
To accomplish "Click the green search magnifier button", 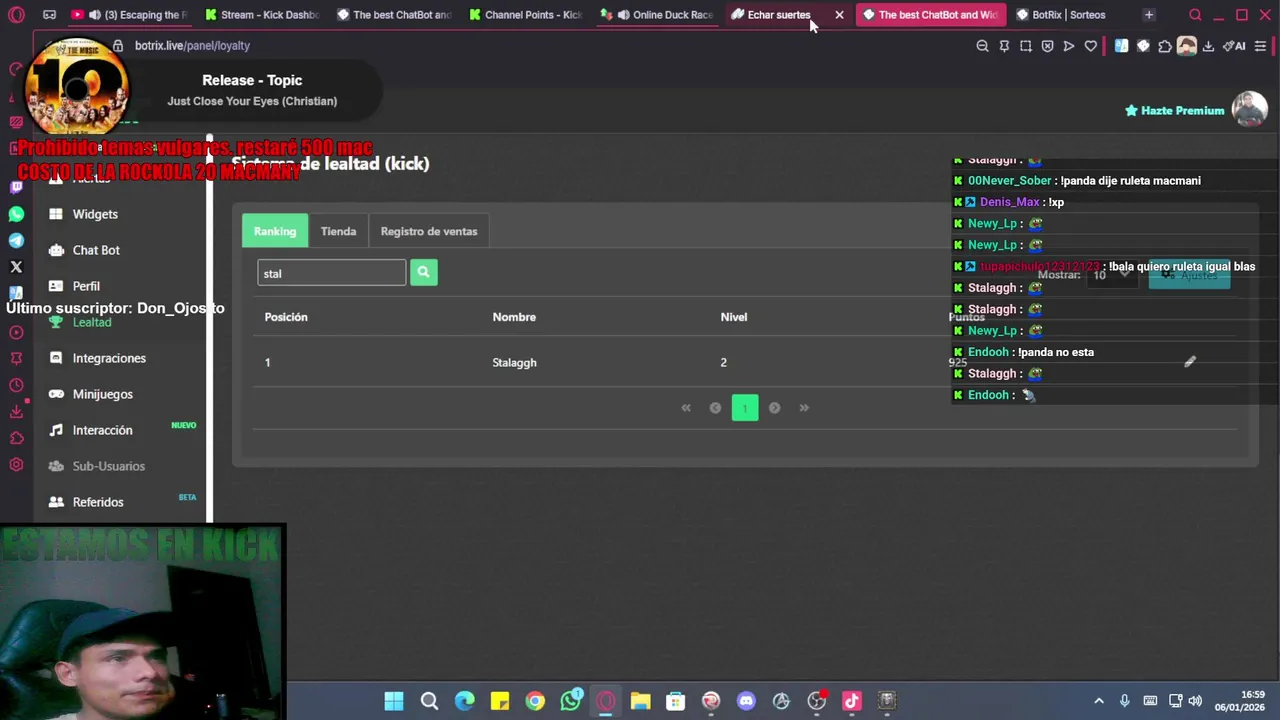I will coord(423,272).
